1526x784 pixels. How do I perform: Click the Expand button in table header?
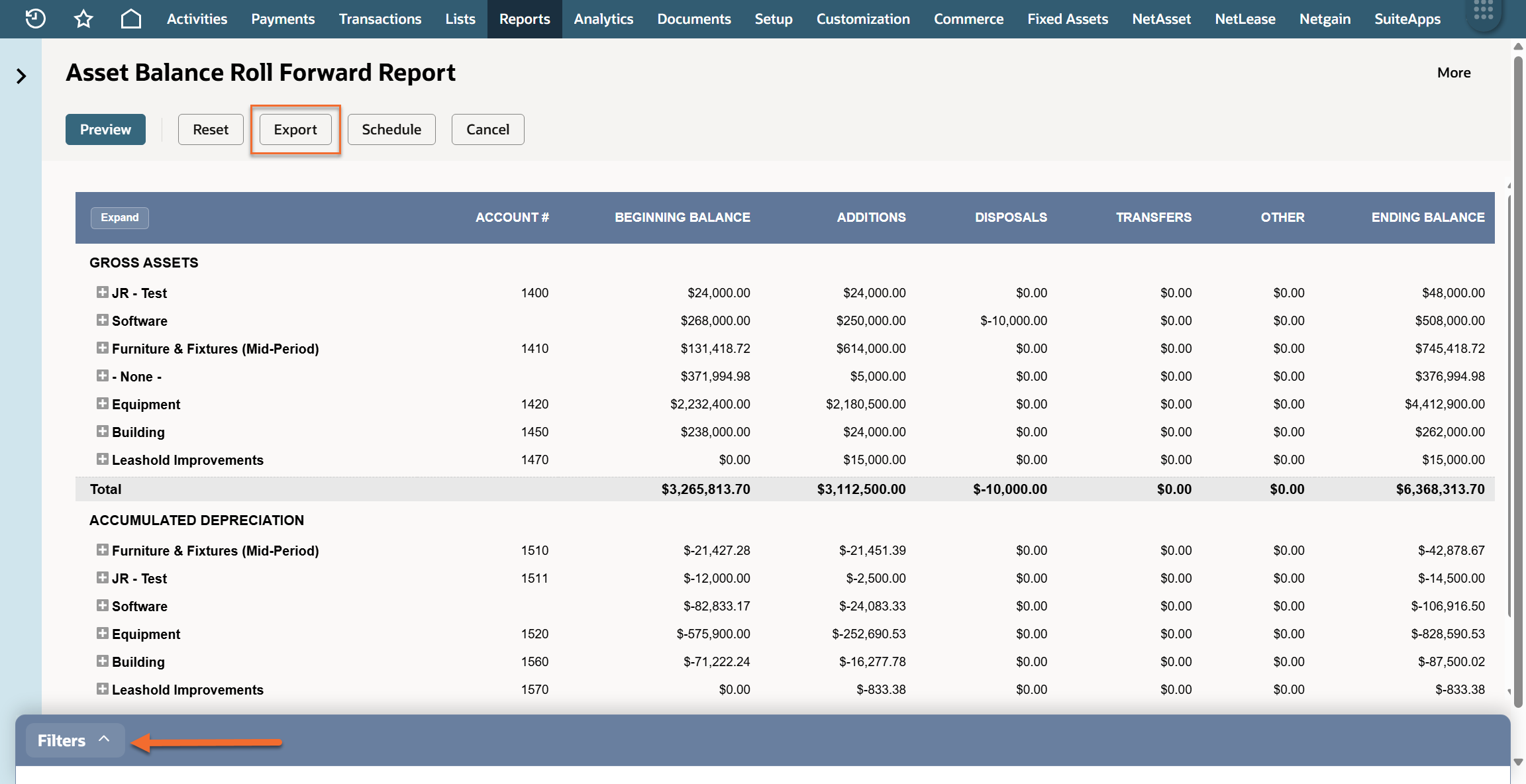coord(120,218)
